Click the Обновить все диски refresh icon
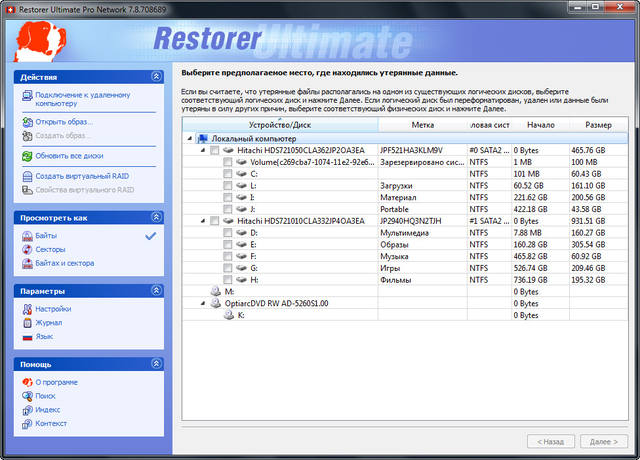This screenshot has height=460, width=640. point(27,156)
